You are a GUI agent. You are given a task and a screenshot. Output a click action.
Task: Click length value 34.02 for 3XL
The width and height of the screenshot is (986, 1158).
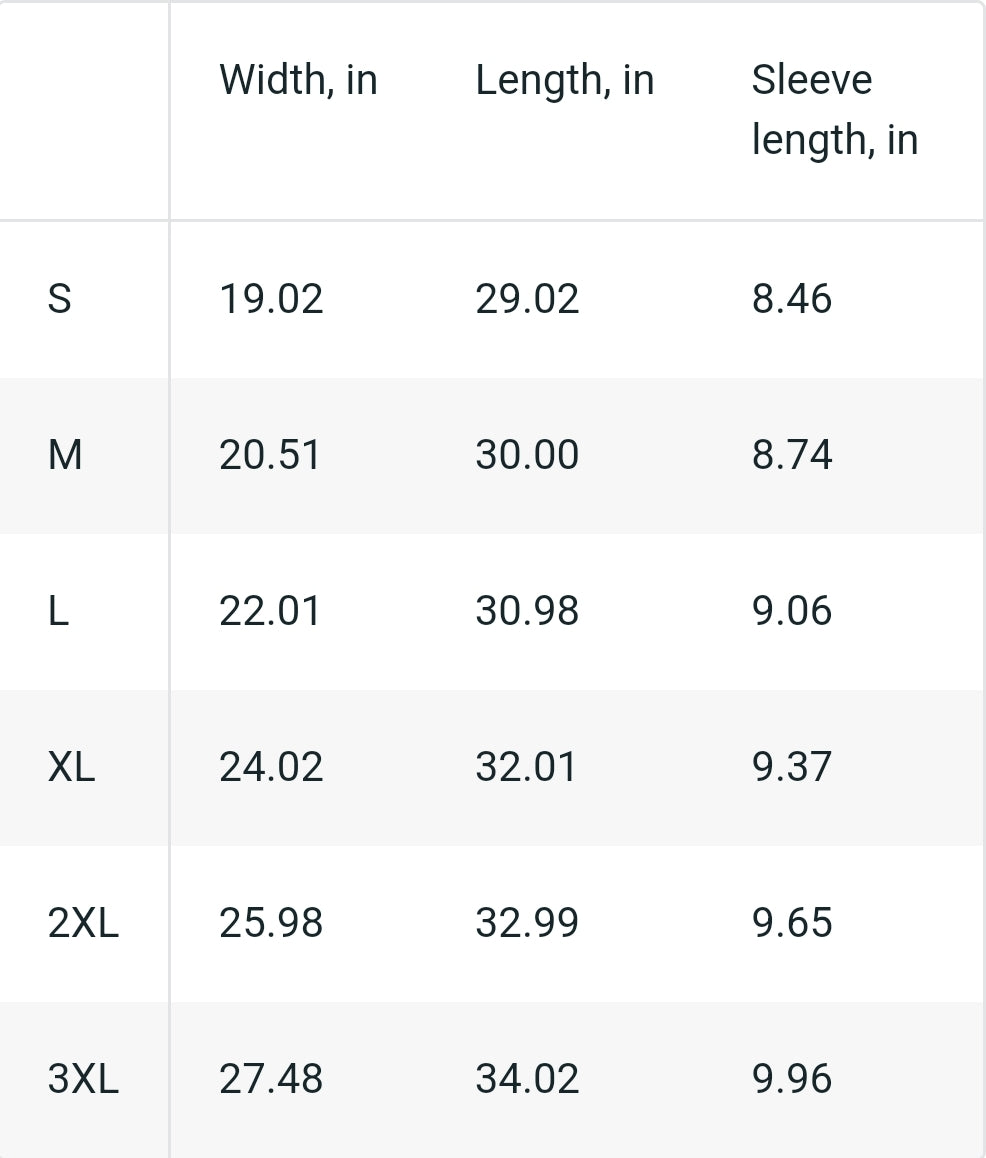coord(527,1079)
